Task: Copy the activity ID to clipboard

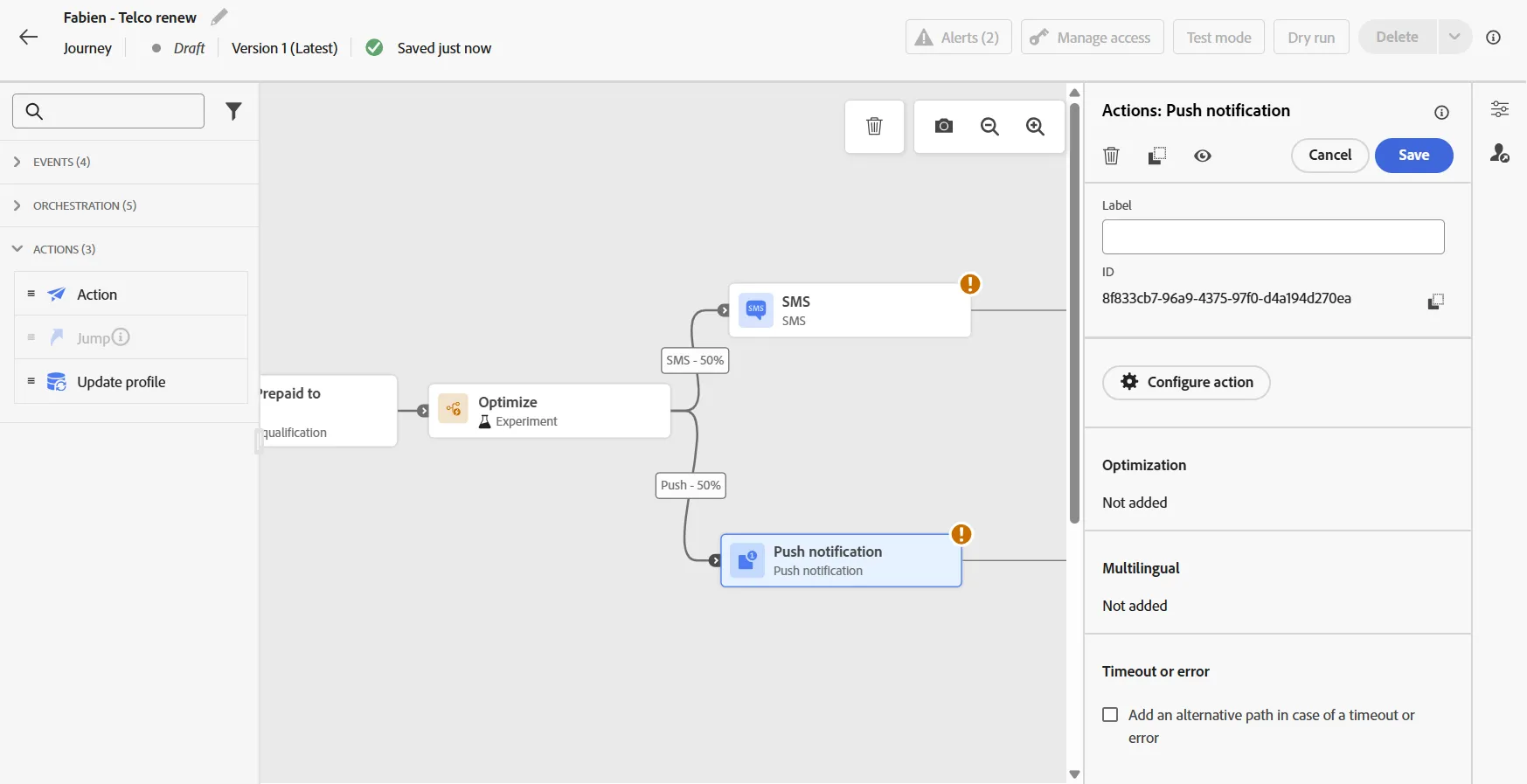Action: click(1435, 301)
